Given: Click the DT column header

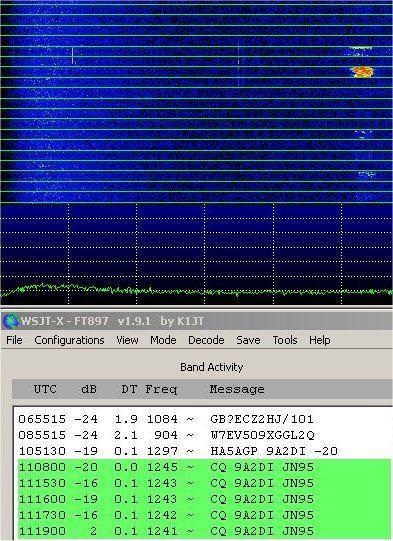Looking at the screenshot, I should pyautogui.click(x=129, y=389).
